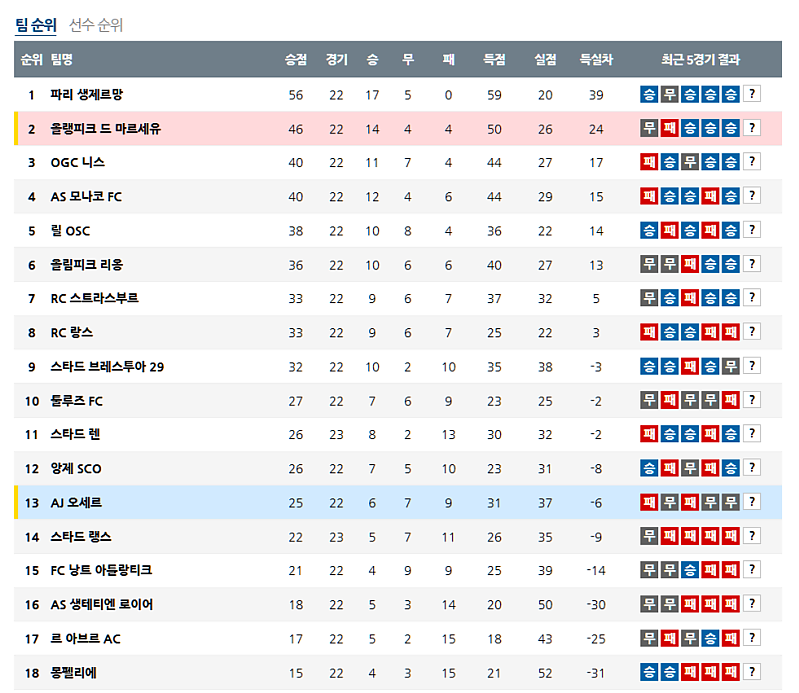Open the 올랭피크 드 마르세유 team link

(105, 128)
